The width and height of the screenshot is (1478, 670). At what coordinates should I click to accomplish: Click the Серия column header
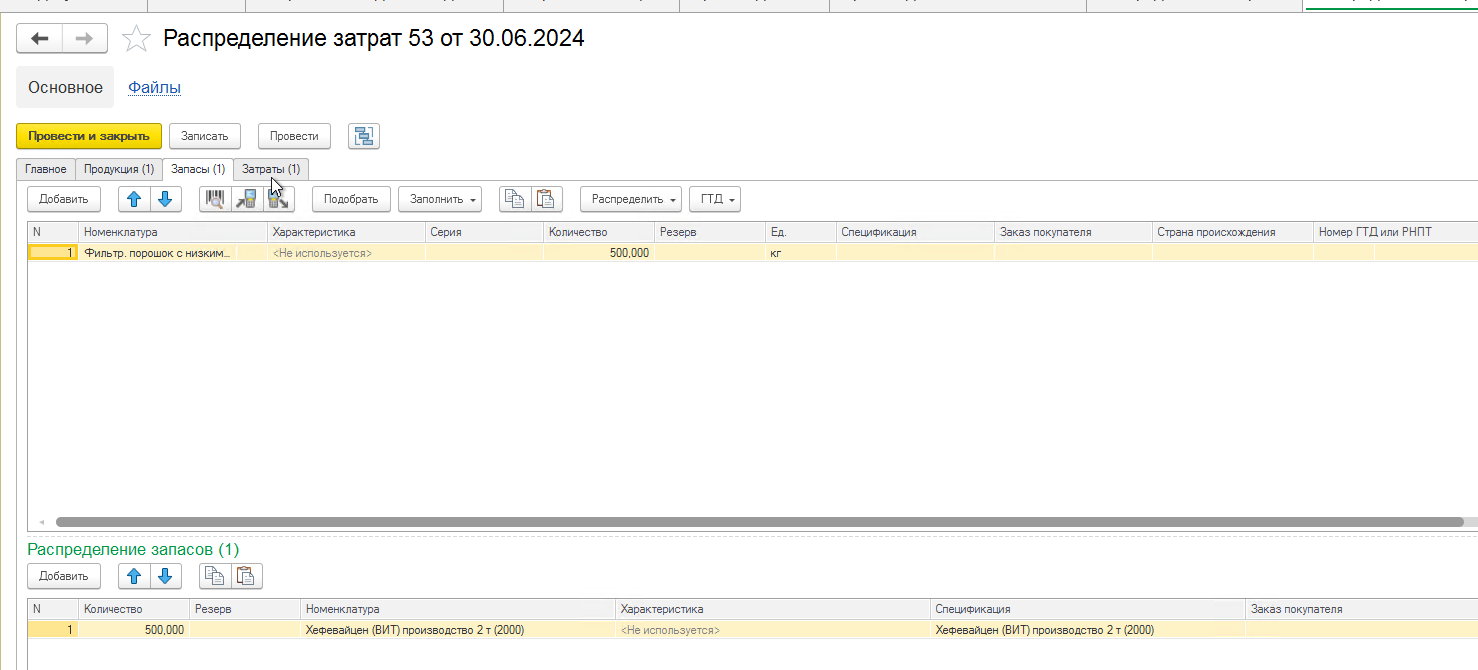pos(484,232)
